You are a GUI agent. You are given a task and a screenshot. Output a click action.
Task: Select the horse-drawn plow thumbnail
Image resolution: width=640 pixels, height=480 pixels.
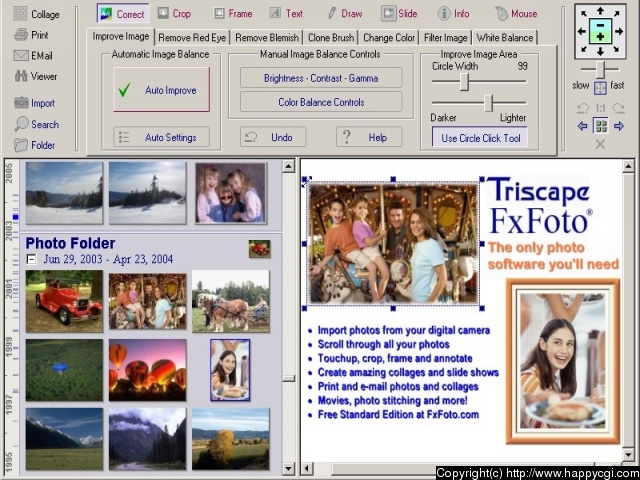click(231, 301)
